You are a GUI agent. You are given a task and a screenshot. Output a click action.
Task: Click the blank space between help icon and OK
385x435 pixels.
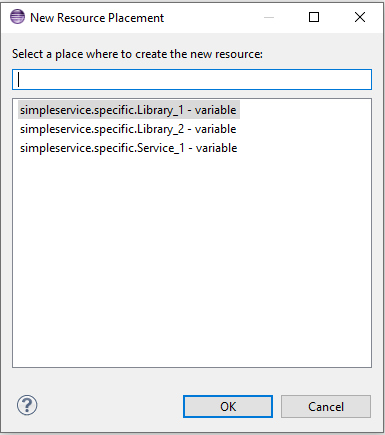pos(110,406)
